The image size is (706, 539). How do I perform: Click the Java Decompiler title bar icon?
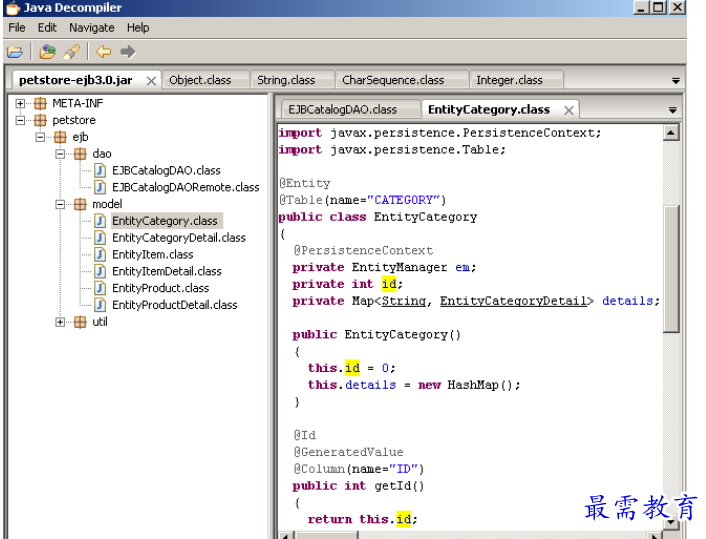point(13,8)
